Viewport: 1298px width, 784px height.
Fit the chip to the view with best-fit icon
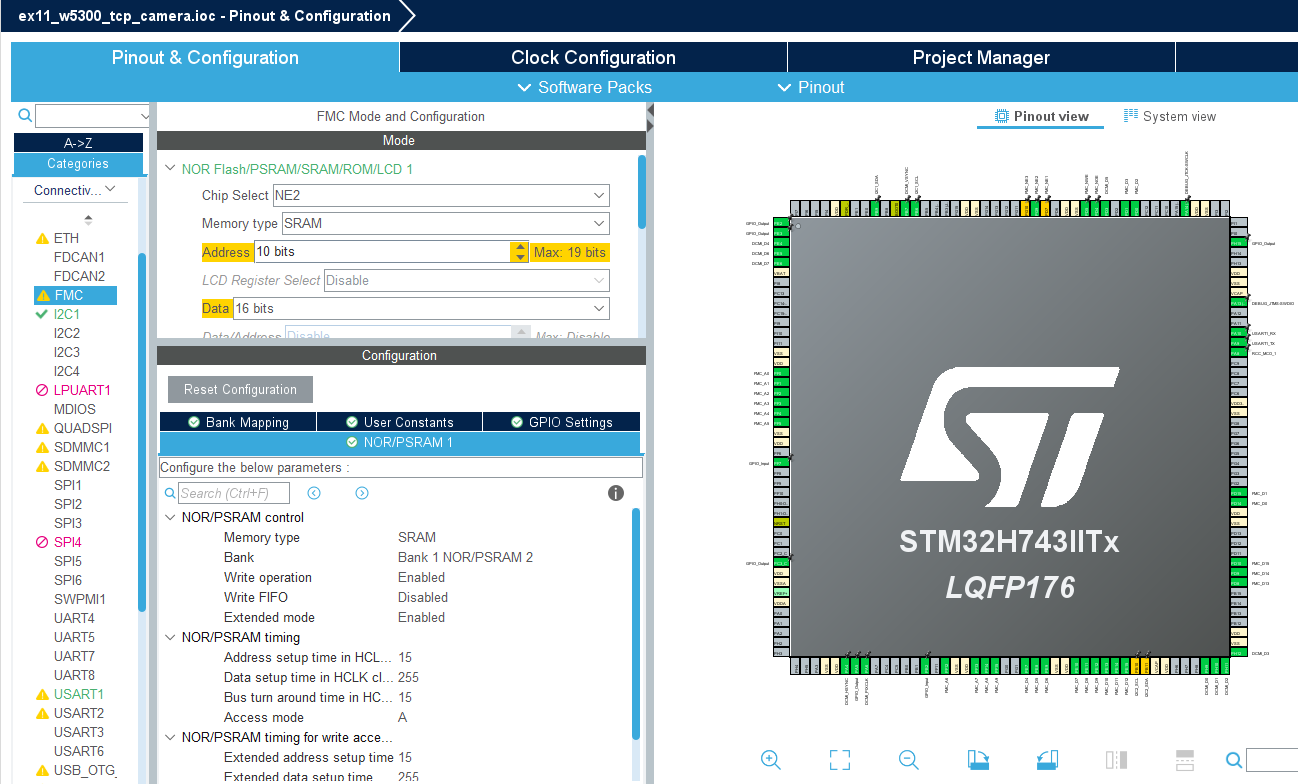(840, 759)
